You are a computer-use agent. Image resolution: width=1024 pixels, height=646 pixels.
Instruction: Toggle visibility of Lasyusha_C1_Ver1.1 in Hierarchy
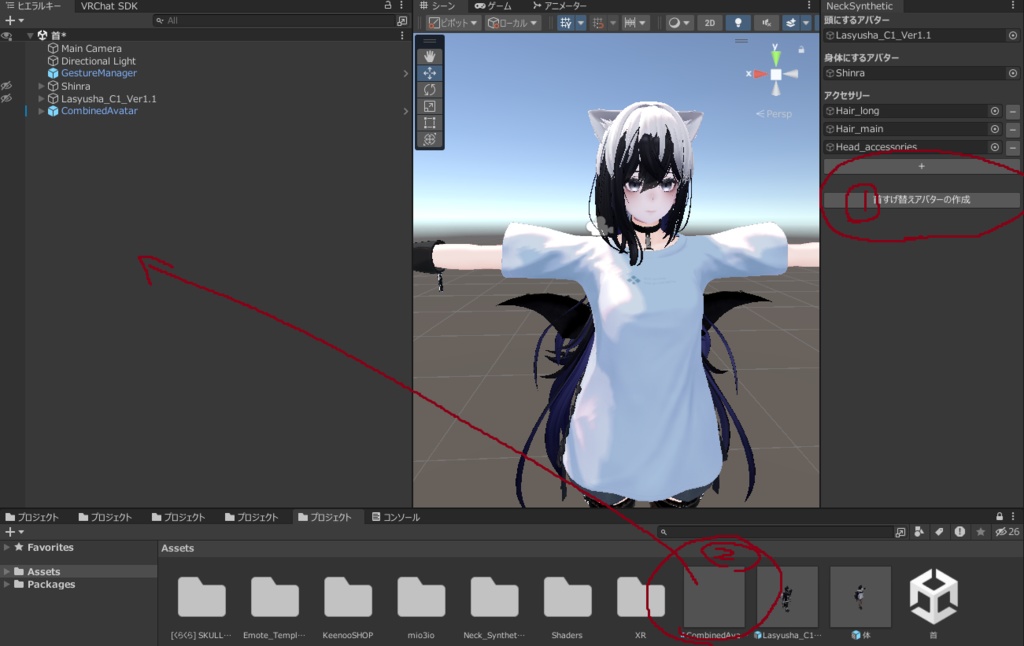(x=7, y=99)
